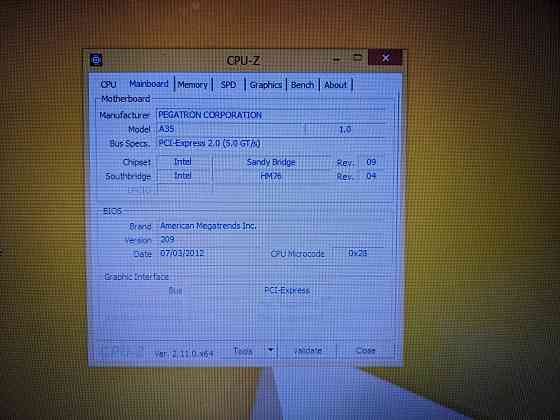Click the southbridge HM76 value
This screenshot has width=560, height=420.
coord(271,176)
